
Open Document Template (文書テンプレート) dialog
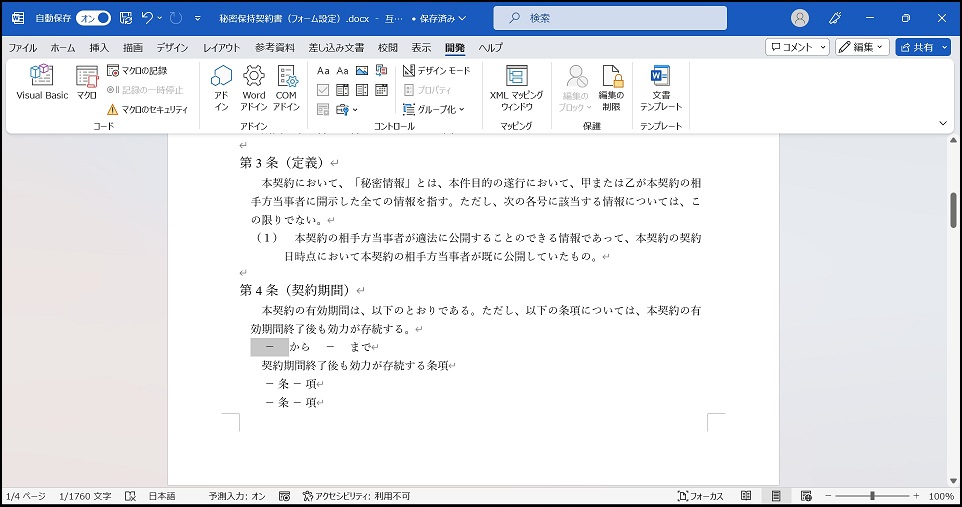click(x=661, y=88)
